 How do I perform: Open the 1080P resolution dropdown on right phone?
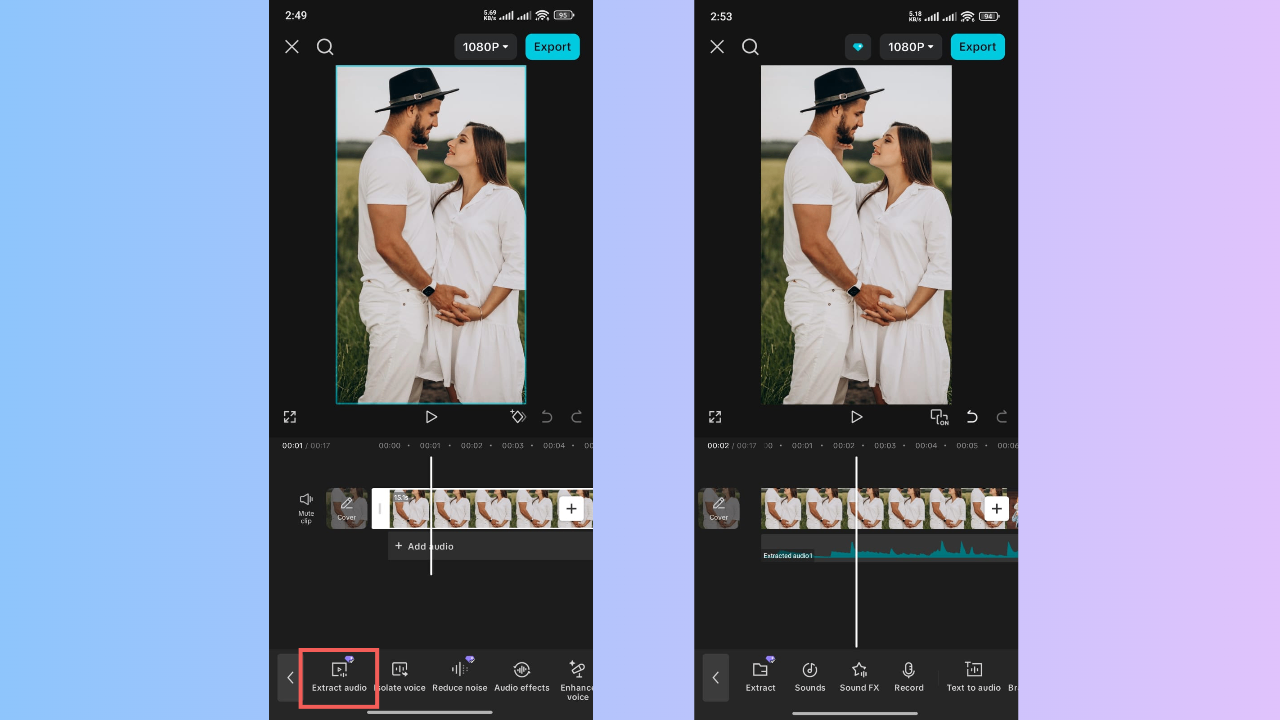(x=910, y=47)
